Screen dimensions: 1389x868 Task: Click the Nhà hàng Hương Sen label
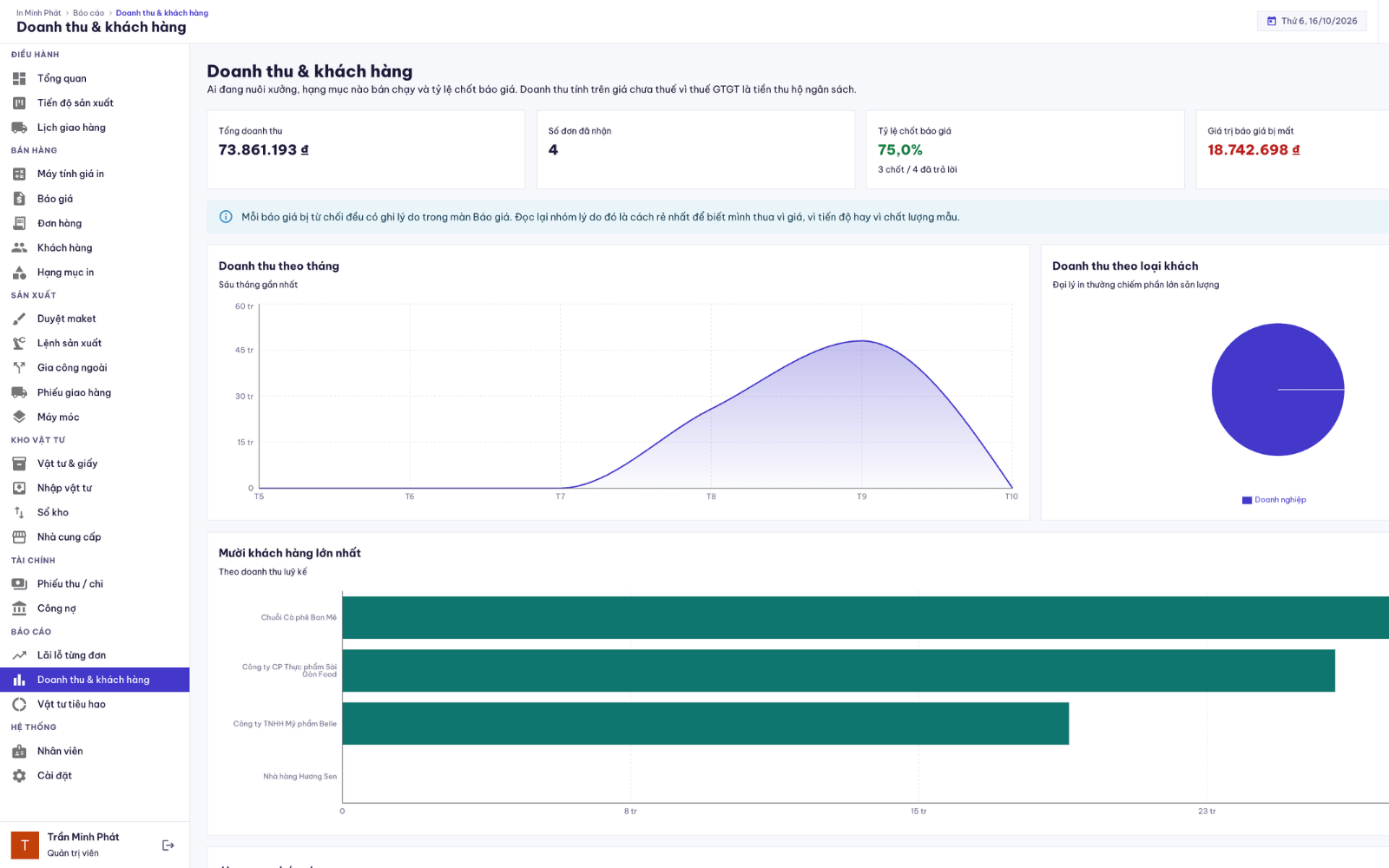(x=300, y=777)
